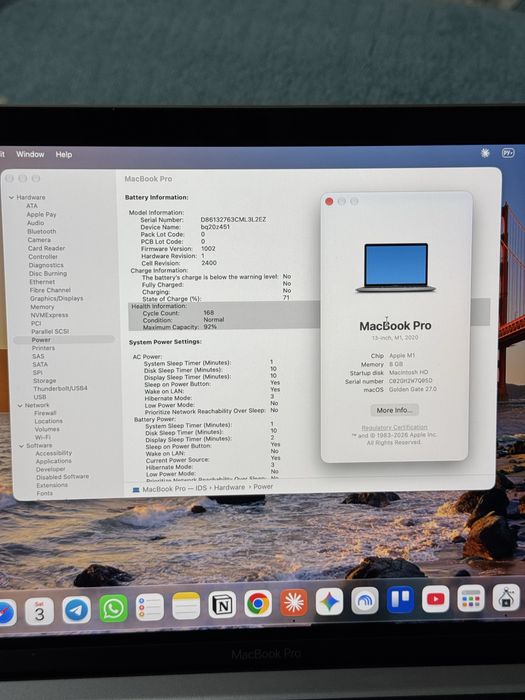Open WhatsApp from the Dock
This screenshot has width=525, height=700.
tap(113, 608)
